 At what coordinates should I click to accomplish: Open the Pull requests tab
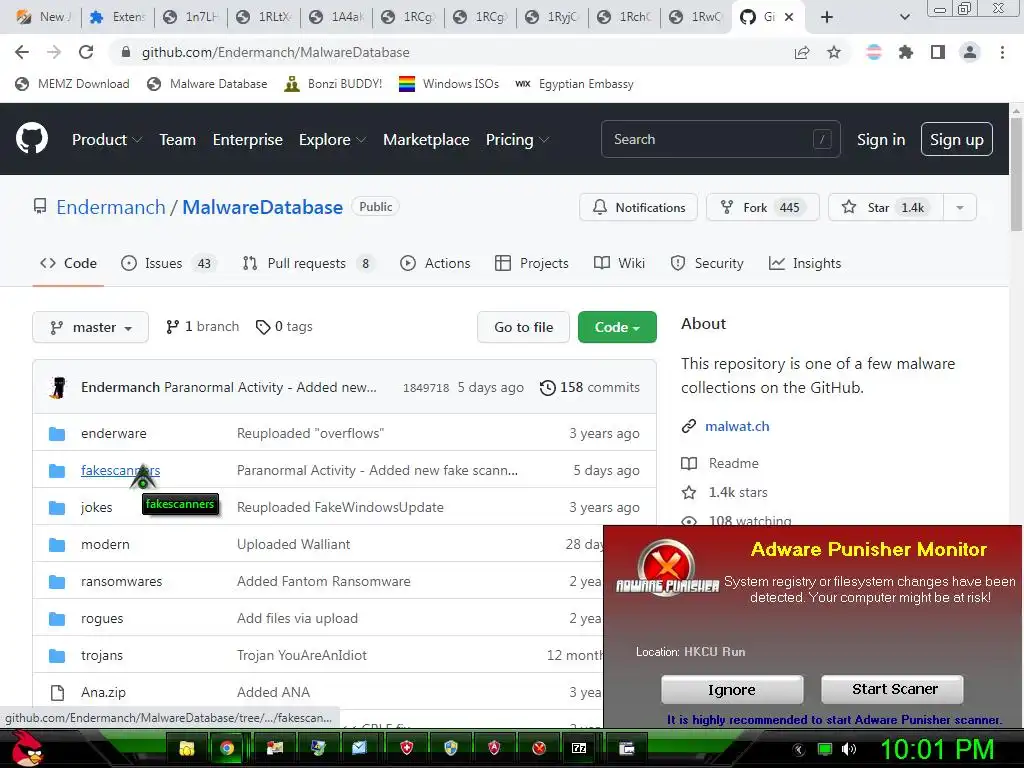tap(308, 263)
